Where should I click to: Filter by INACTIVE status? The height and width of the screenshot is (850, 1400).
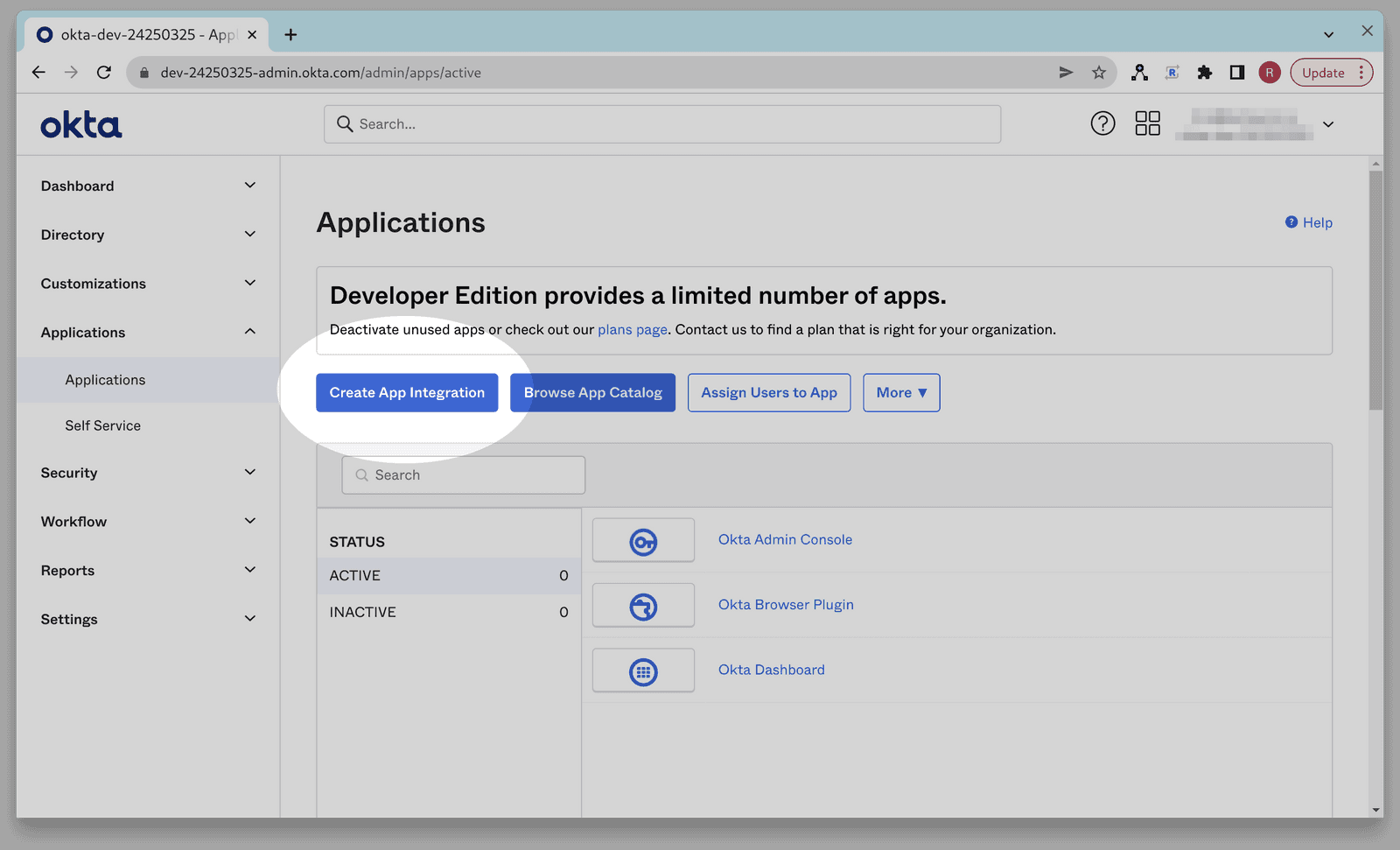pyautogui.click(x=449, y=613)
